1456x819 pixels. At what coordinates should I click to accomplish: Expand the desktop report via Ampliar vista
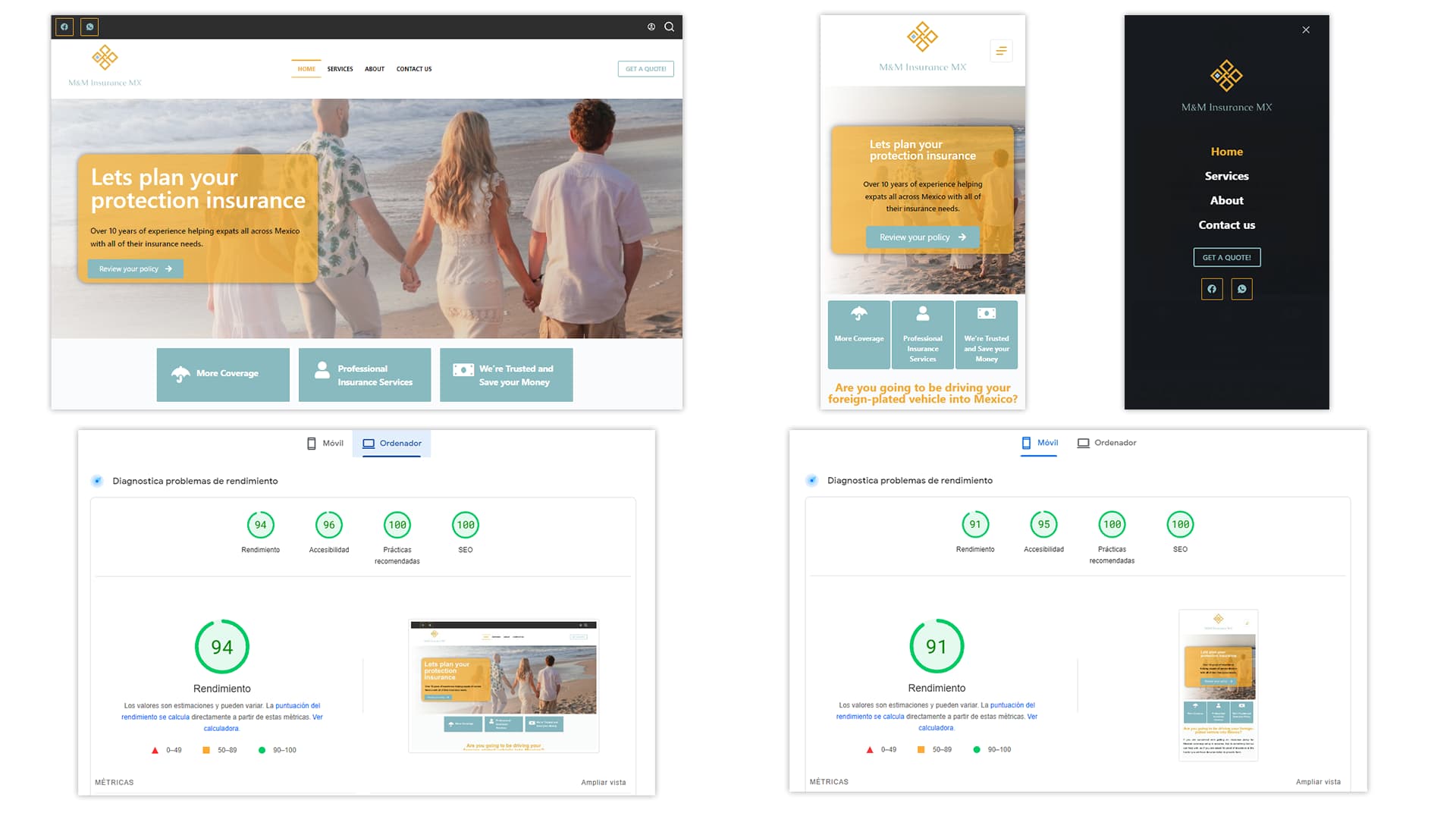[x=602, y=782]
